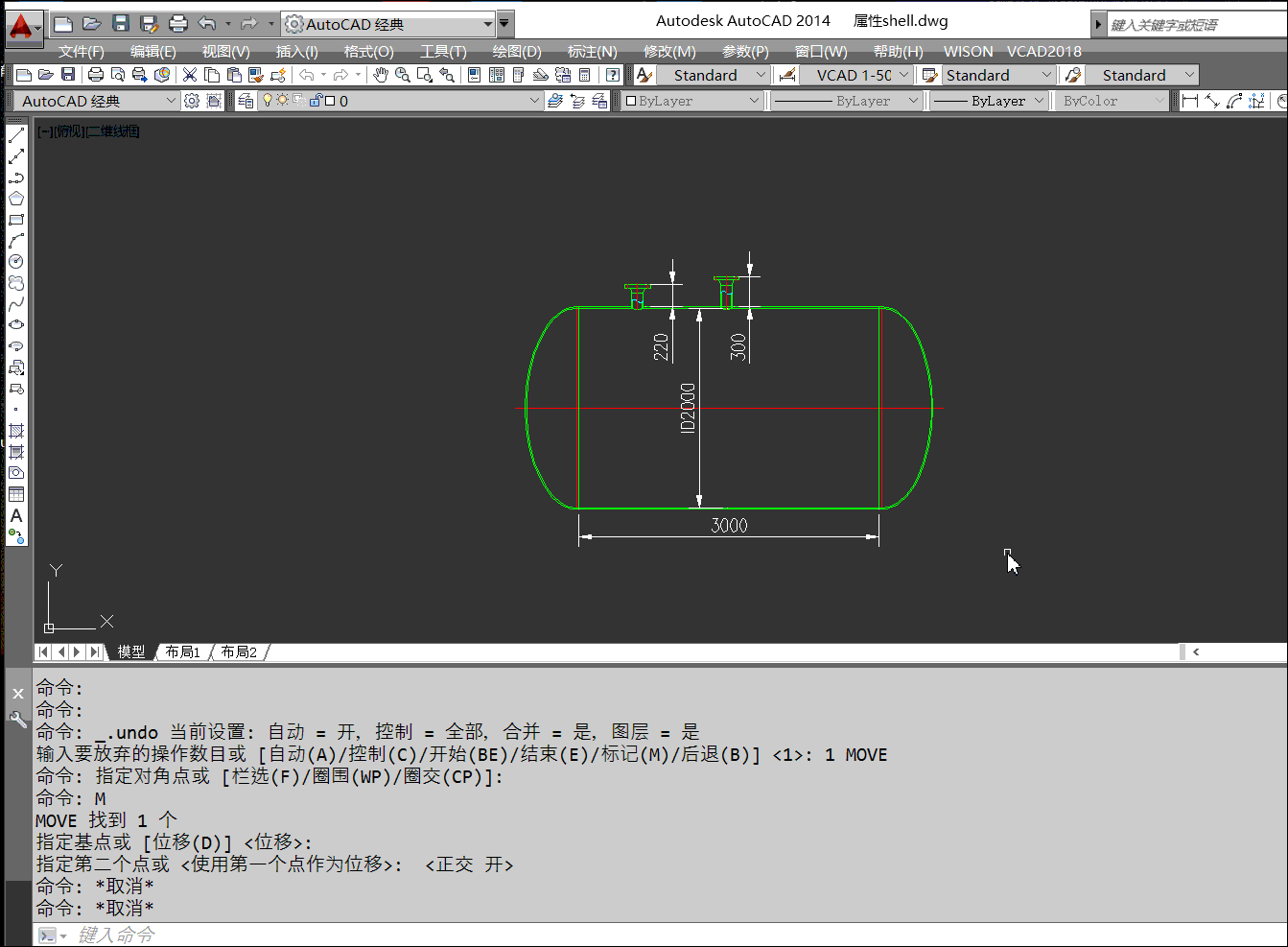1288x947 pixels.
Task: Expand the VCAD 1-50 dimension style dropdown
Action: click(903, 75)
